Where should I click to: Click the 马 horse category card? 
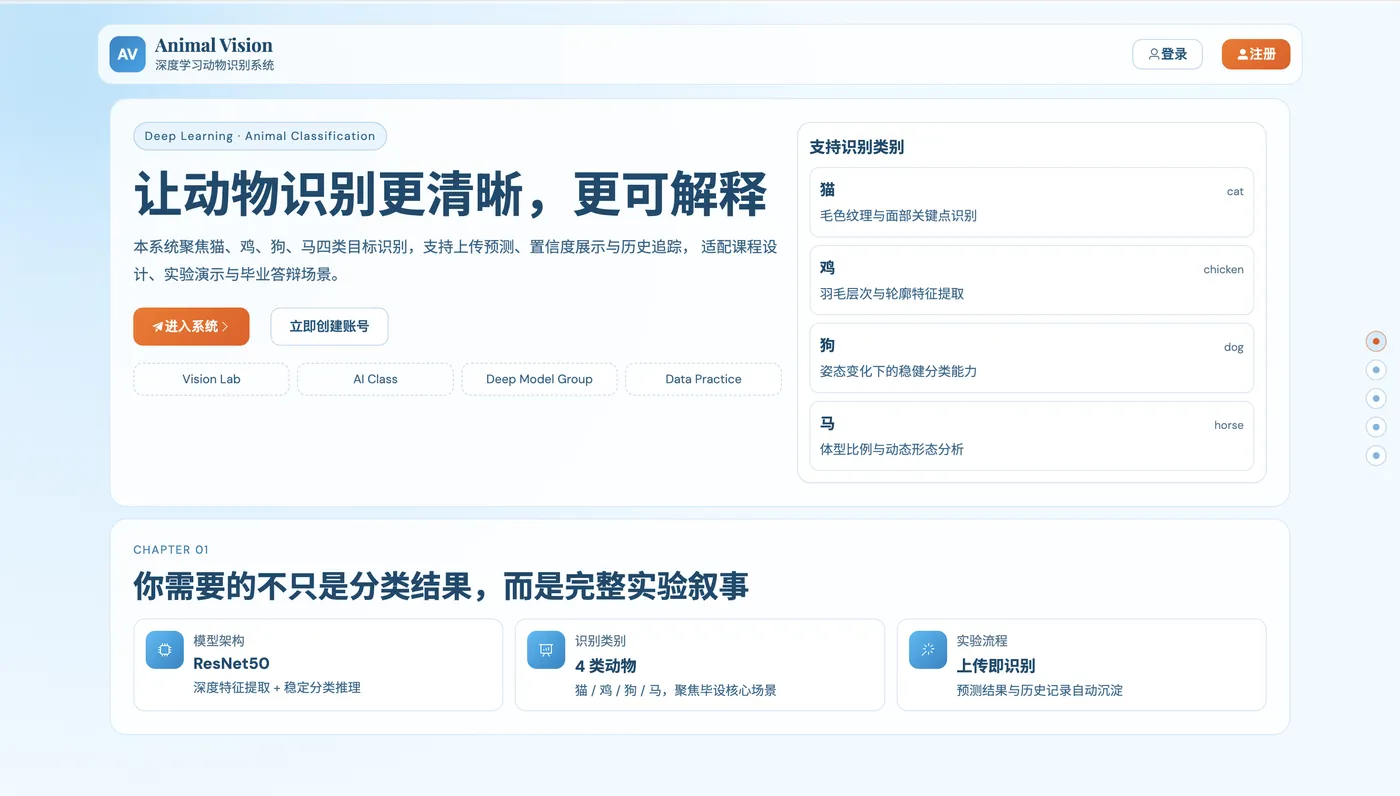coord(1031,436)
